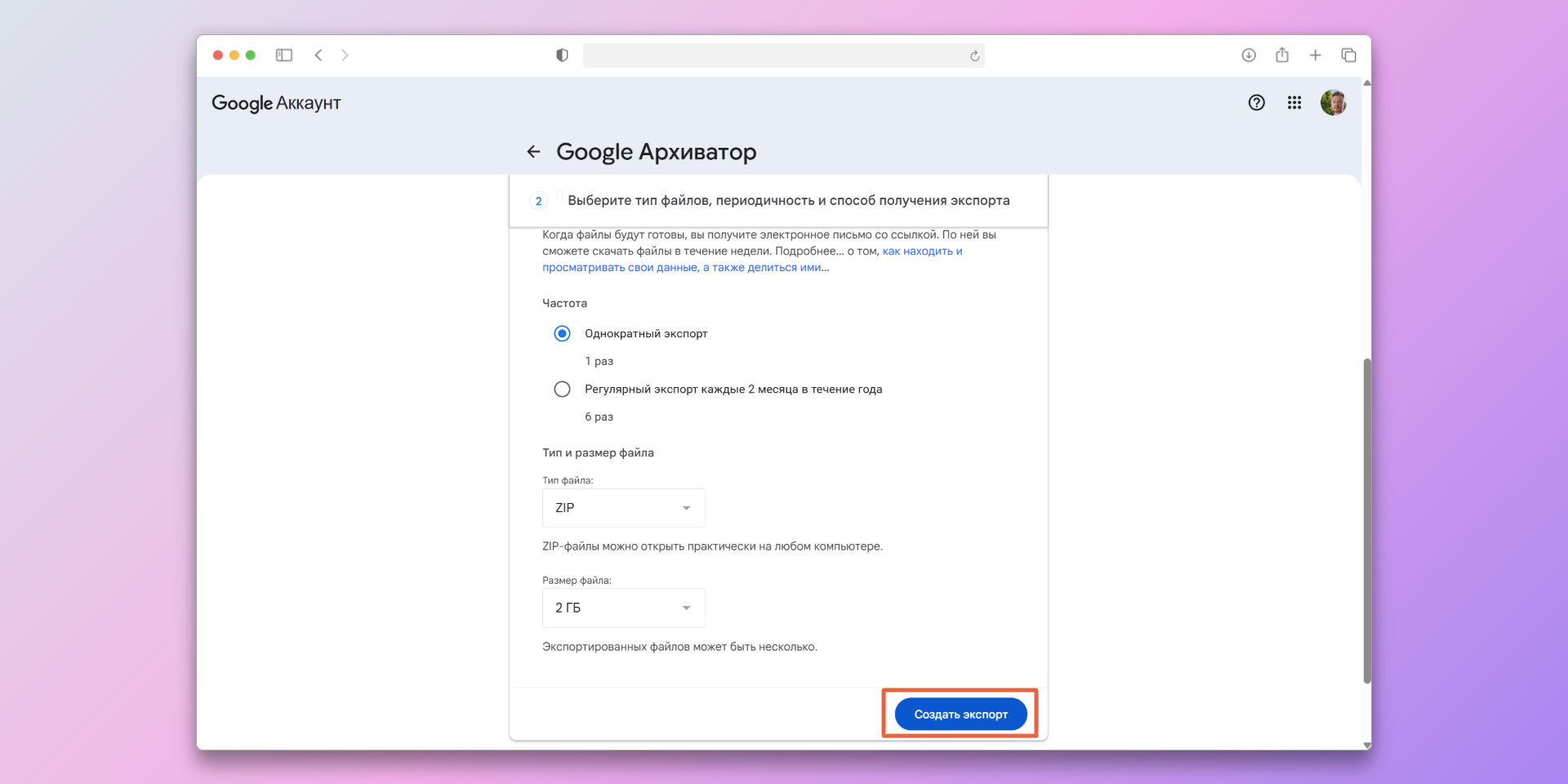Select Регулярный экспорт каждые 2 месяца option

click(562, 390)
